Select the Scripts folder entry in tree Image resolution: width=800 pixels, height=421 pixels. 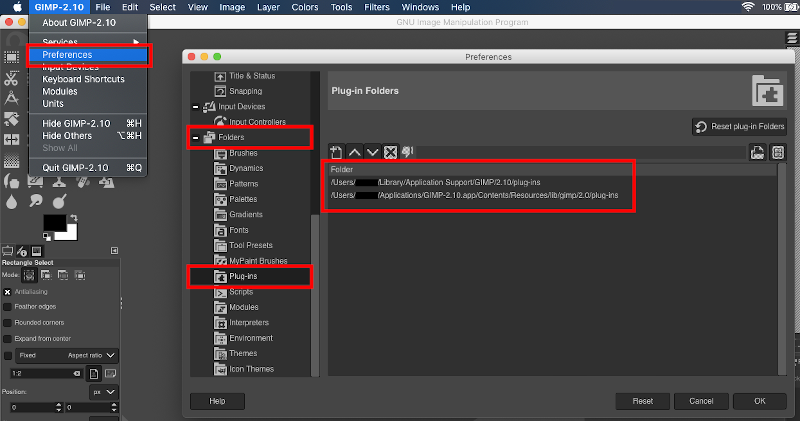pyautogui.click(x=241, y=292)
